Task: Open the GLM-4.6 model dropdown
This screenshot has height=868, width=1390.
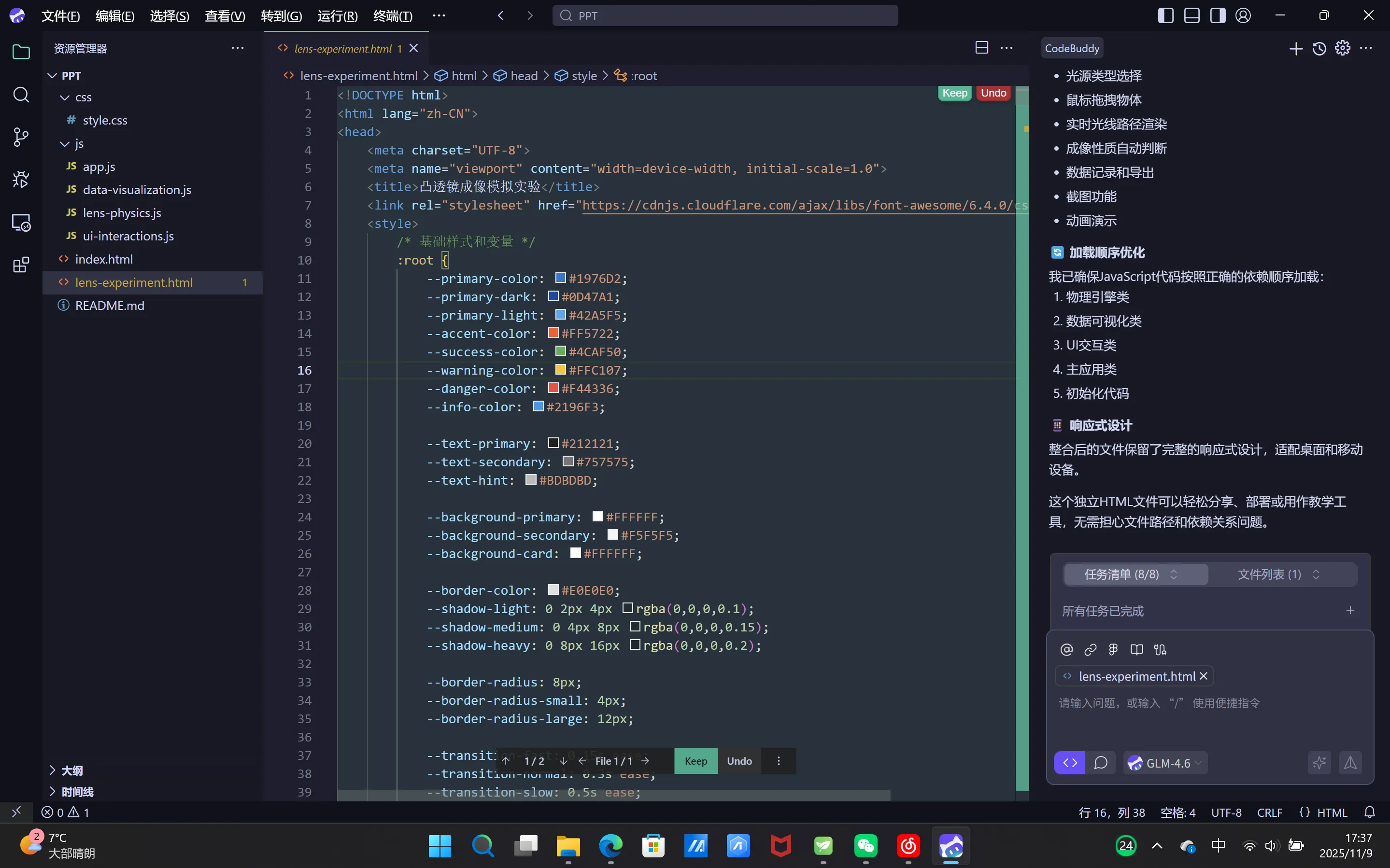Action: [1166, 763]
